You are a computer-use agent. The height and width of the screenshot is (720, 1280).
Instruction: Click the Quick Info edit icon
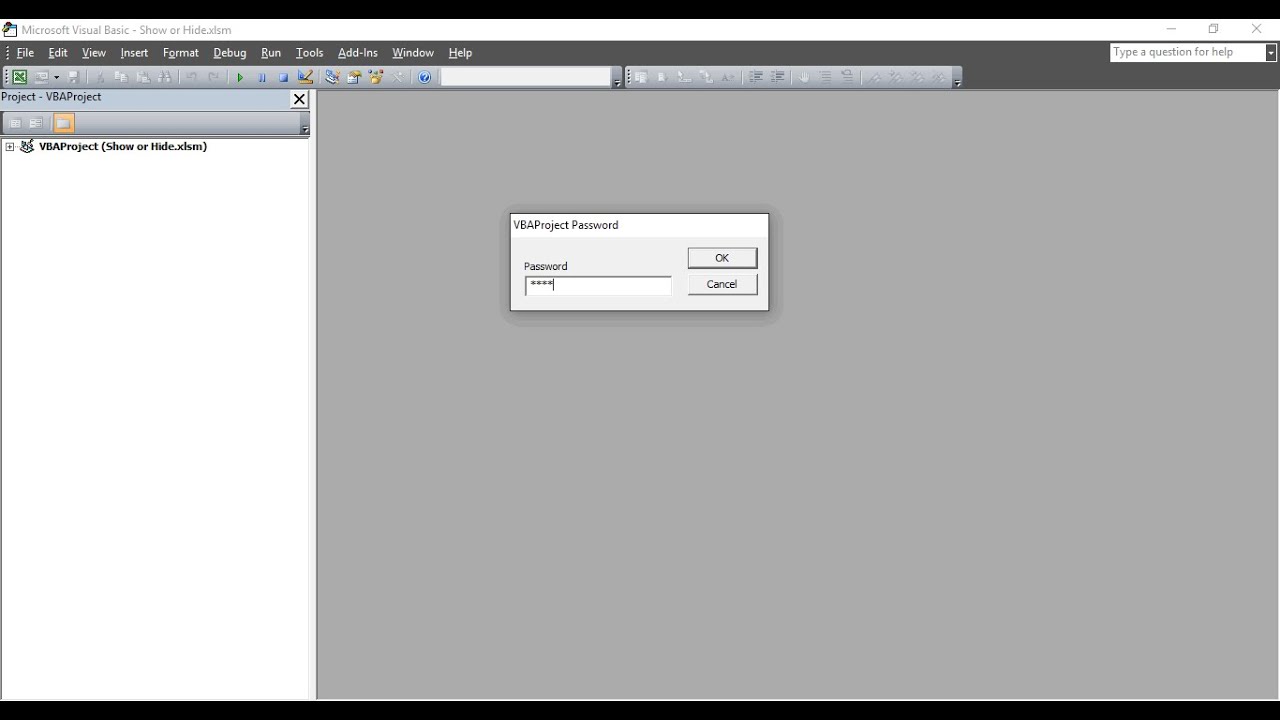(x=684, y=77)
